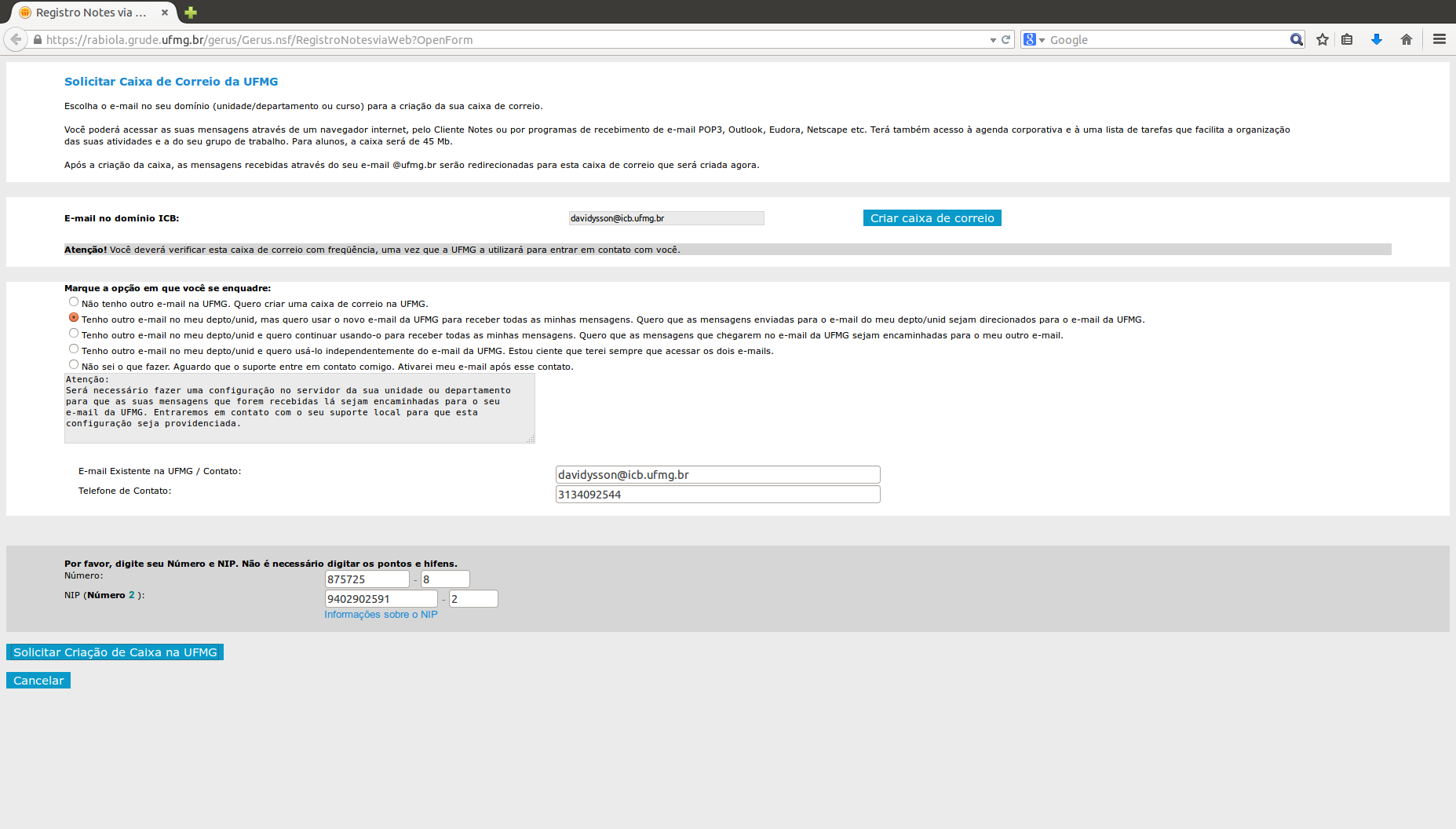Open the search engine selector dropdown

[x=1034, y=40]
